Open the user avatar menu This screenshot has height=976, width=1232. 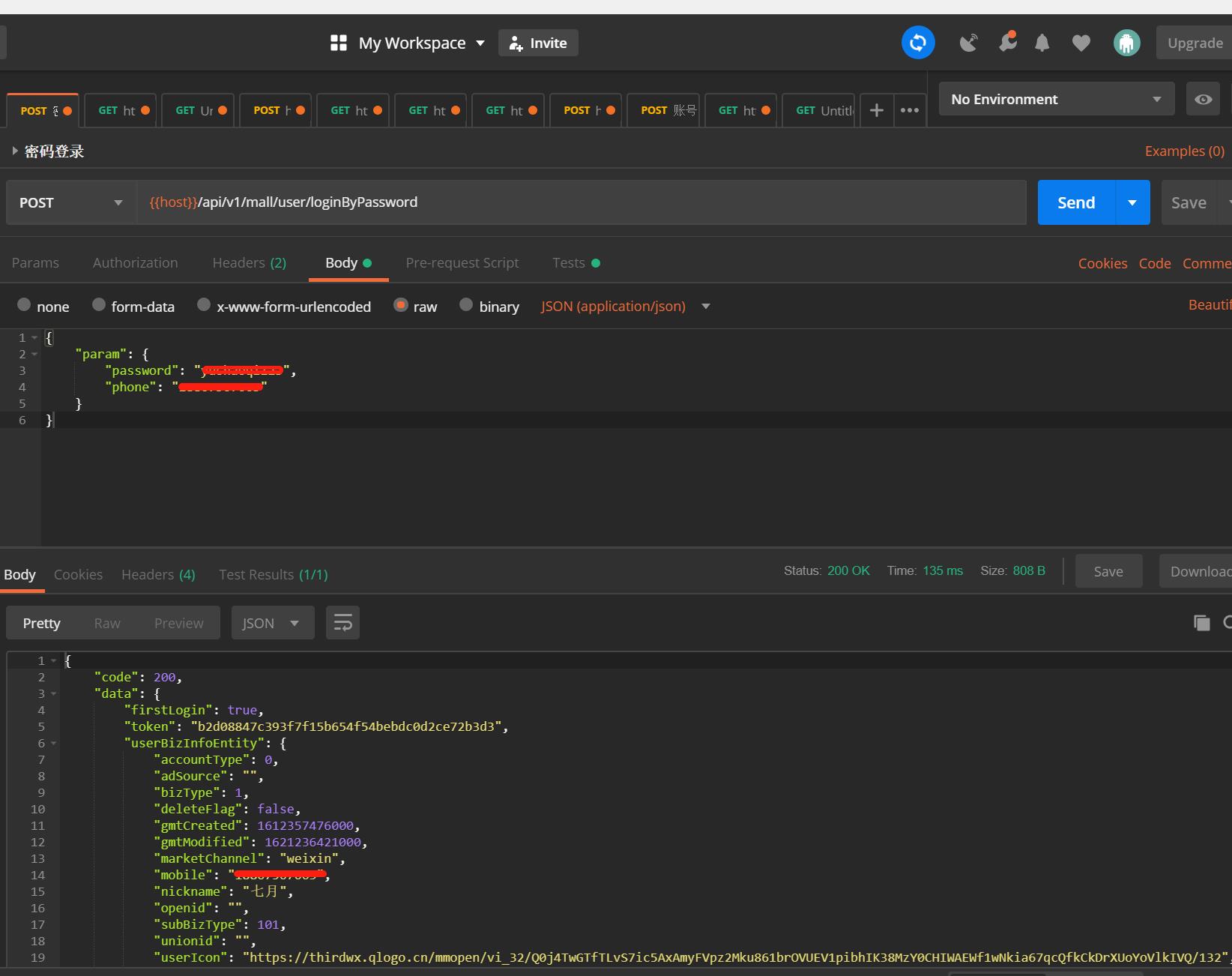(x=1126, y=43)
